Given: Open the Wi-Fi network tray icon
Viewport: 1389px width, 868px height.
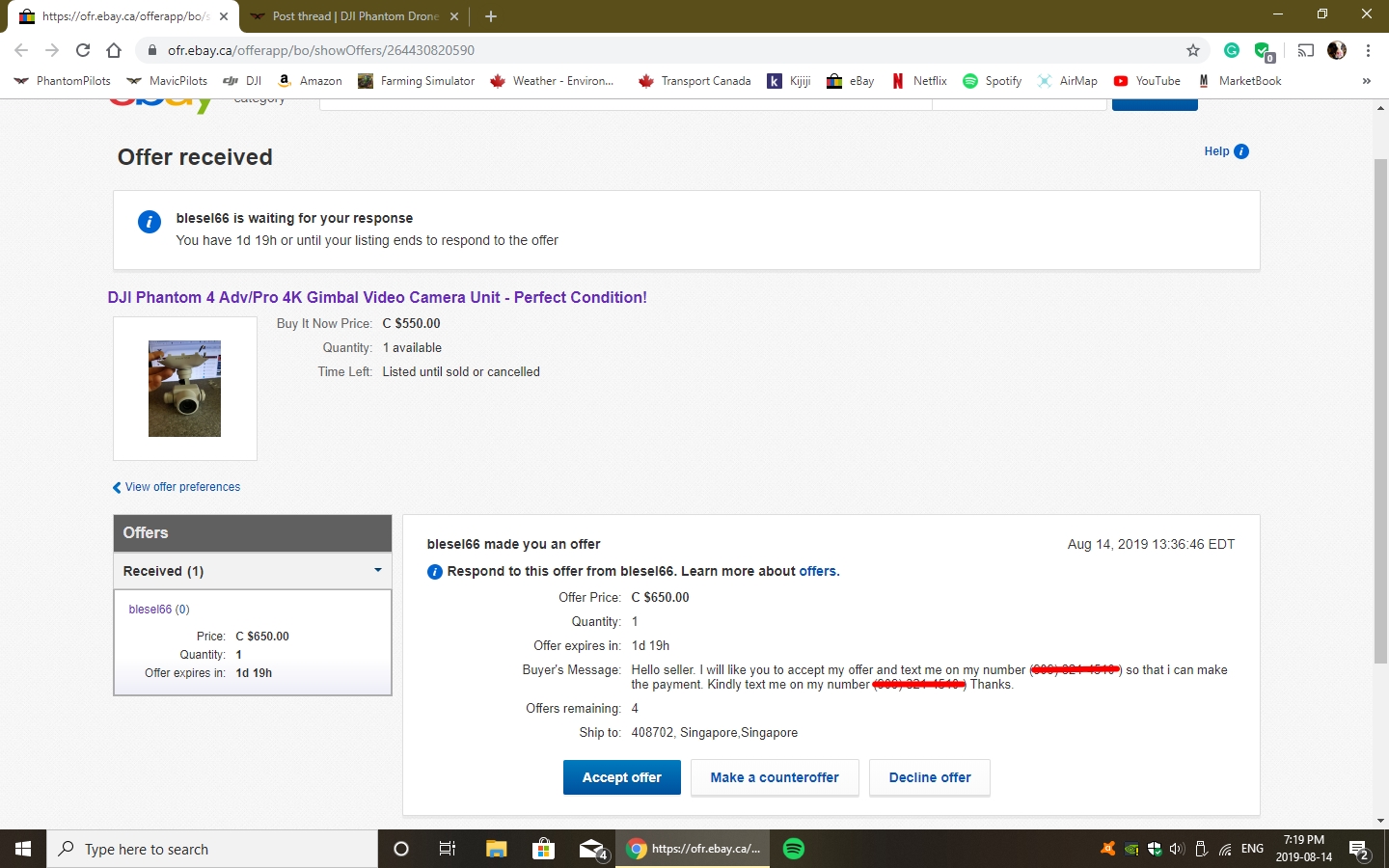Looking at the screenshot, I should [1225, 849].
